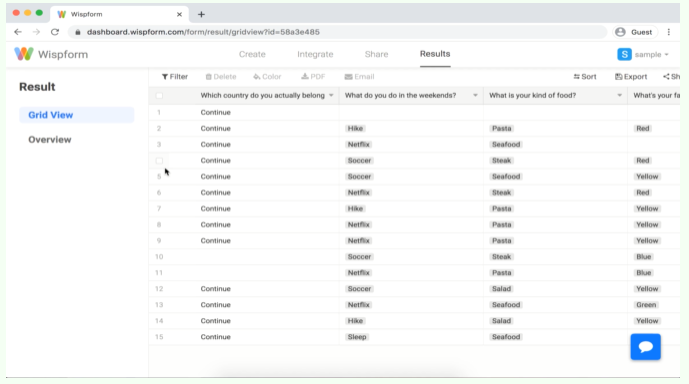Click the Email toolbar button

pos(359,76)
